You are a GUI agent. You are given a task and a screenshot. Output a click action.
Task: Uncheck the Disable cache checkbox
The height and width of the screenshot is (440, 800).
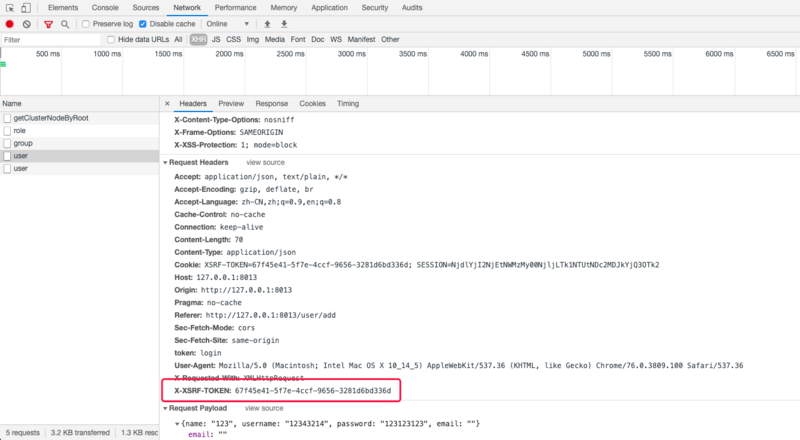(143, 24)
